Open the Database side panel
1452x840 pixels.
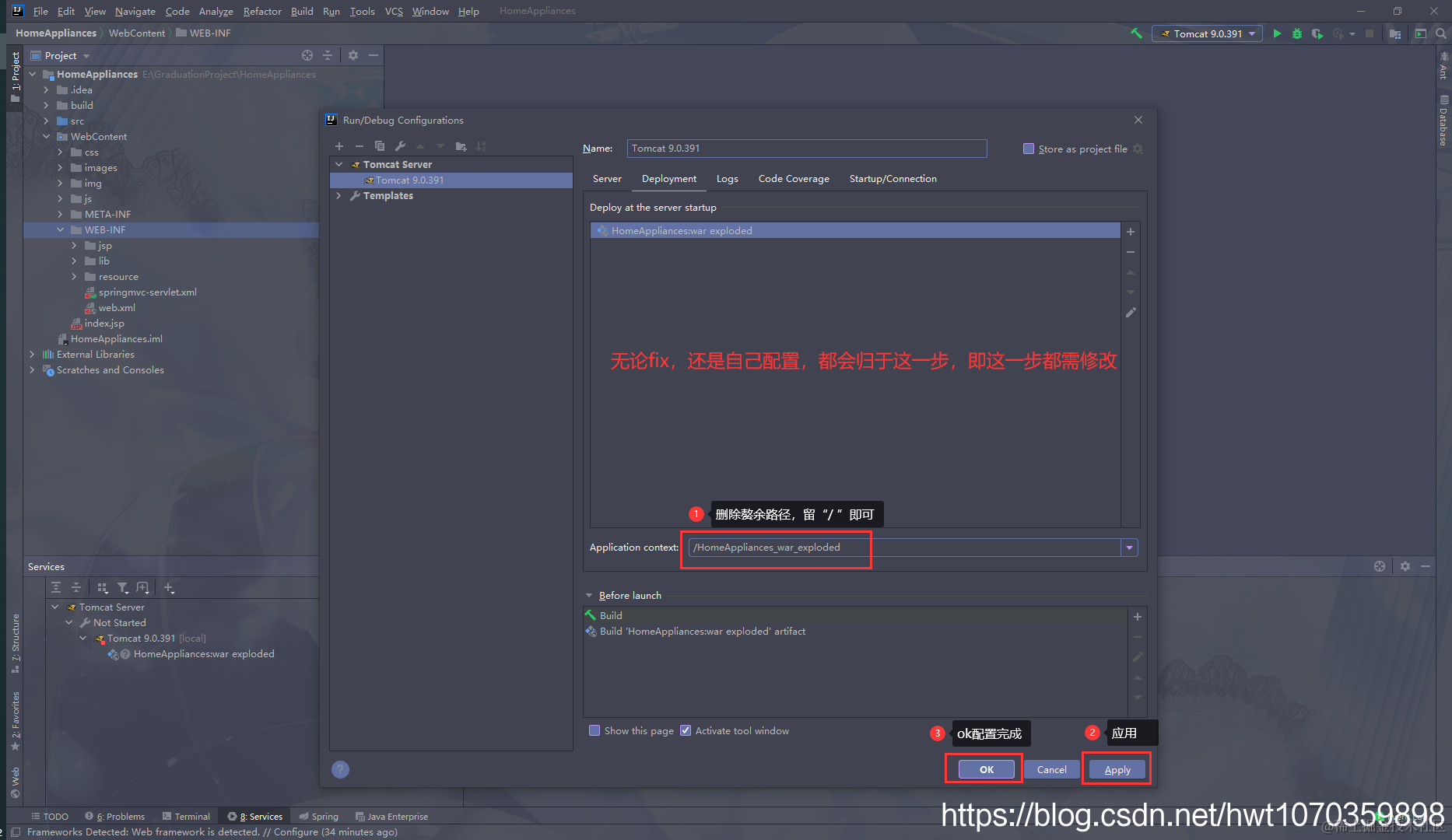click(x=1443, y=121)
